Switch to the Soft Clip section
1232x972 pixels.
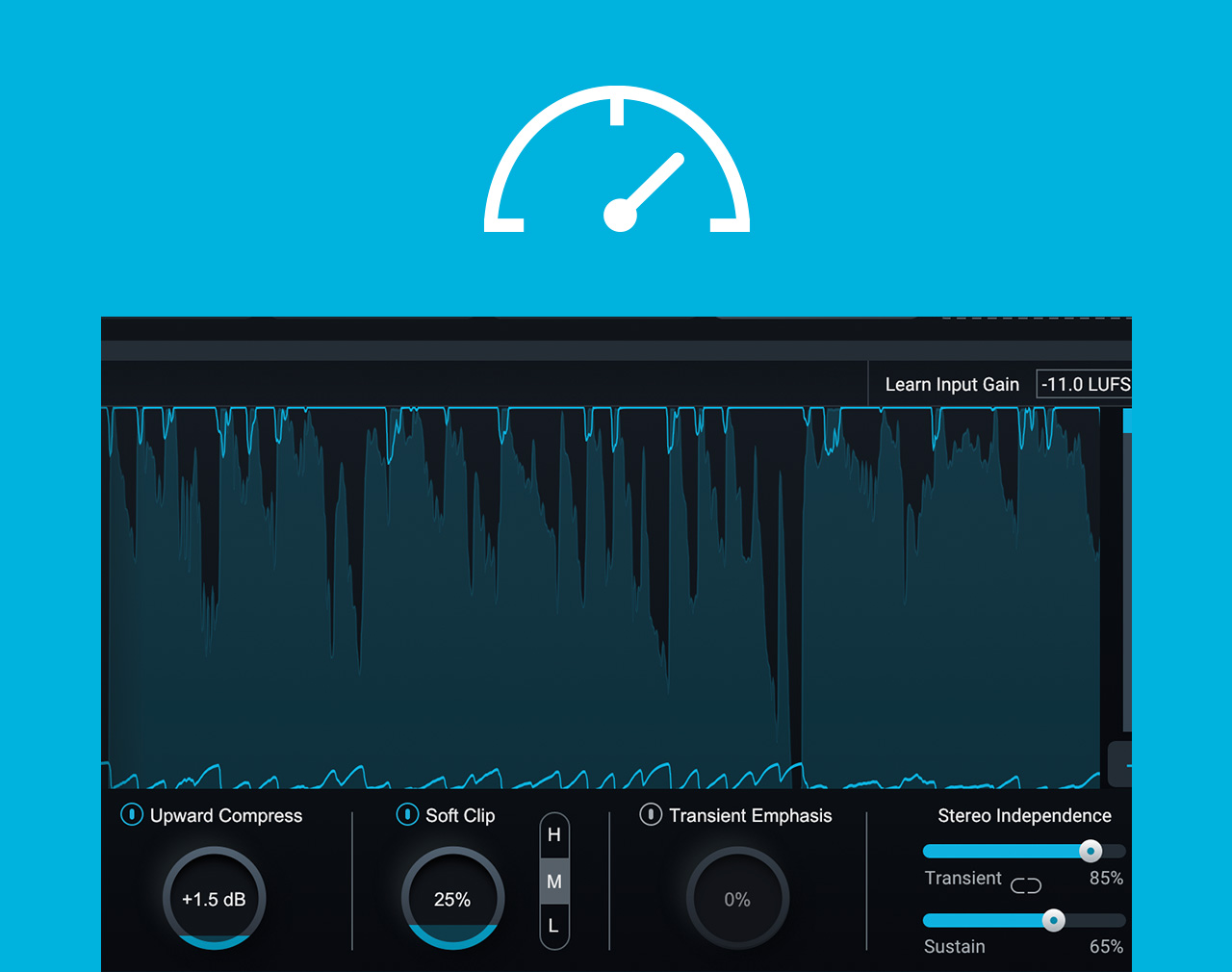pyautogui.click(x=460, y=815)
